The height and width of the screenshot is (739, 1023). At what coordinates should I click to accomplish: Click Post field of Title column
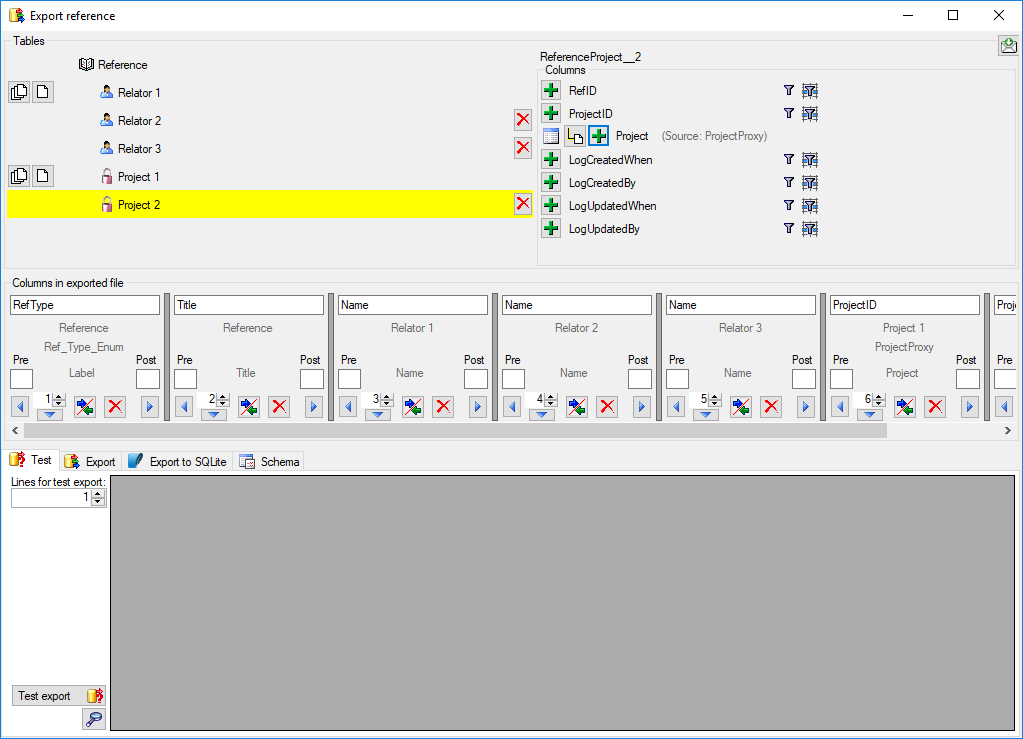point(312,379)
